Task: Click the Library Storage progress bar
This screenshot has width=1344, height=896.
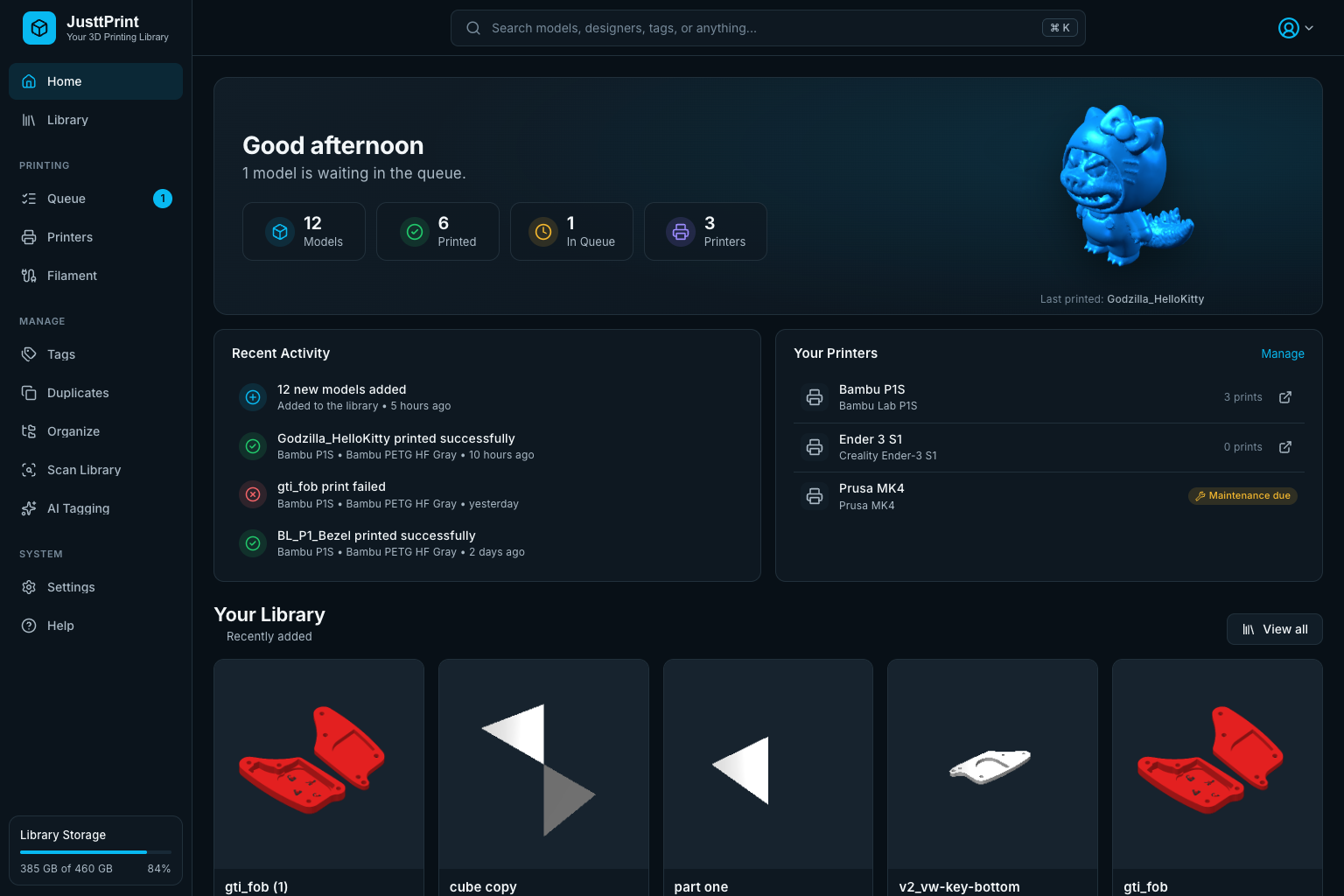Action: 95,852
